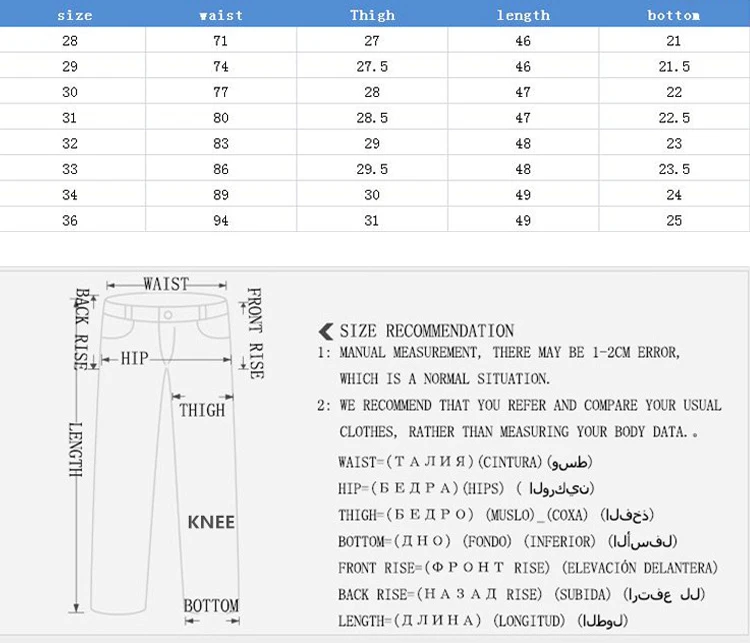Click the WAIST label above the pants diagram

[166, 284]
